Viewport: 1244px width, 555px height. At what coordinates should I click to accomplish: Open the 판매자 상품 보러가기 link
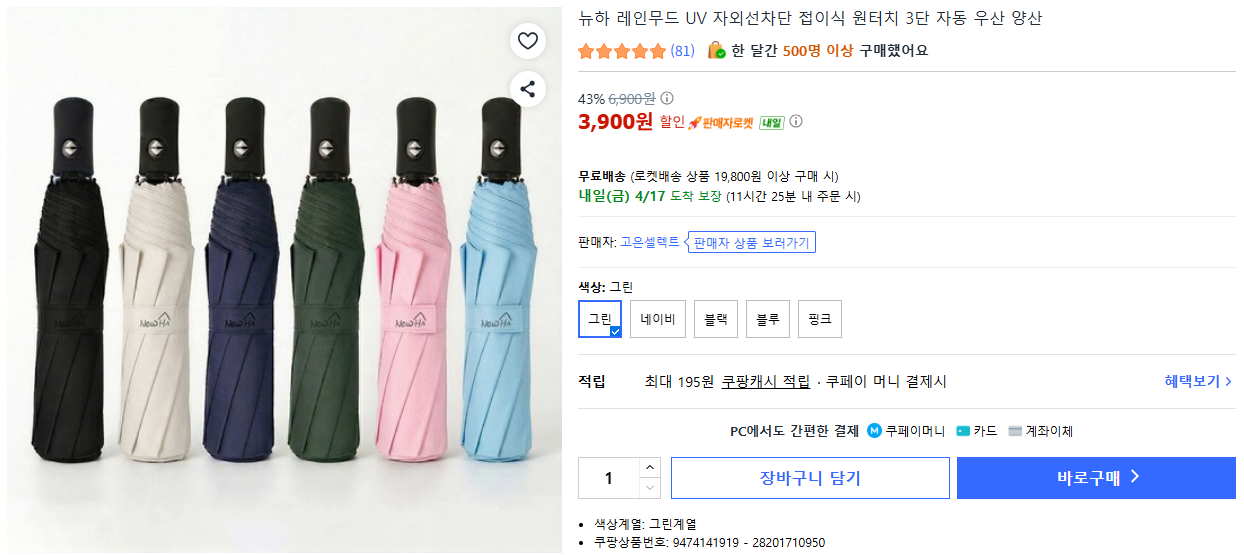coord(751,242)
